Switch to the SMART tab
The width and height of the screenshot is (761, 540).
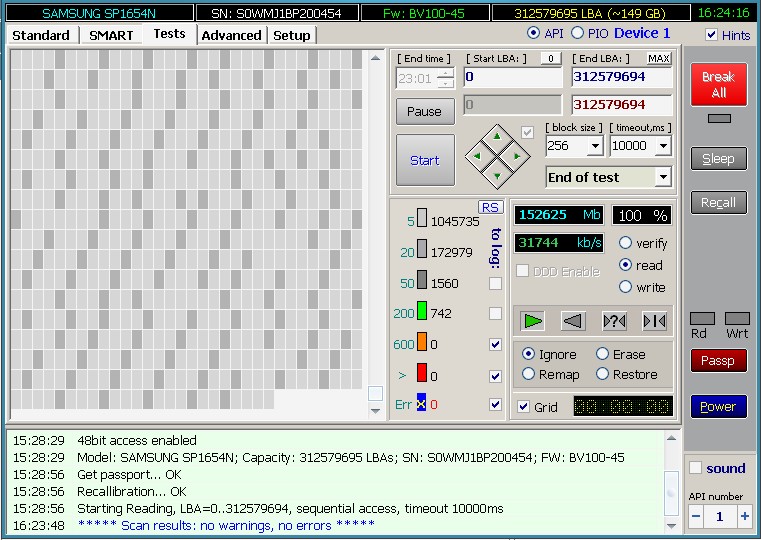click(x=111, y=35)
